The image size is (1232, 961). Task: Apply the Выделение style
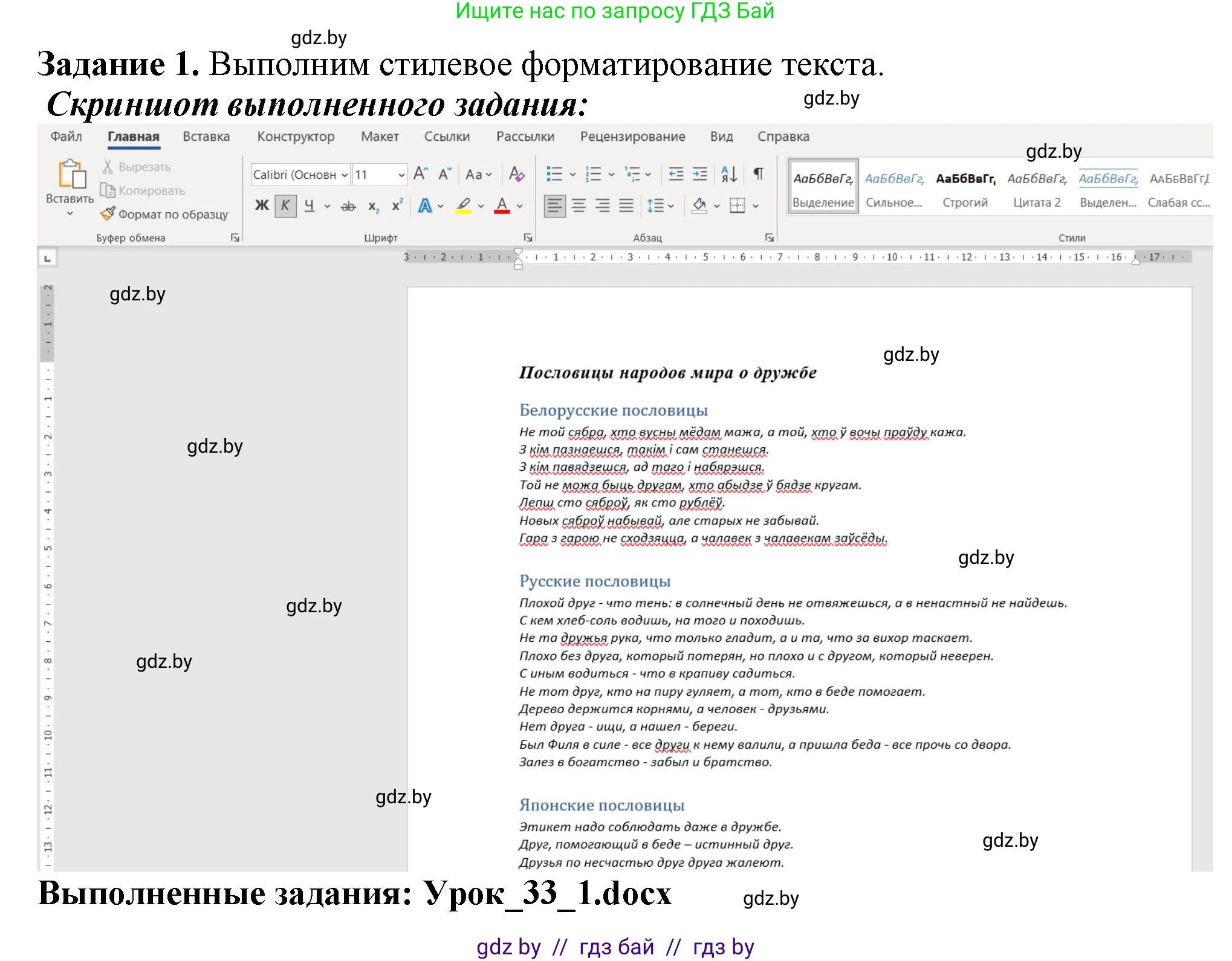coord(823,187)
